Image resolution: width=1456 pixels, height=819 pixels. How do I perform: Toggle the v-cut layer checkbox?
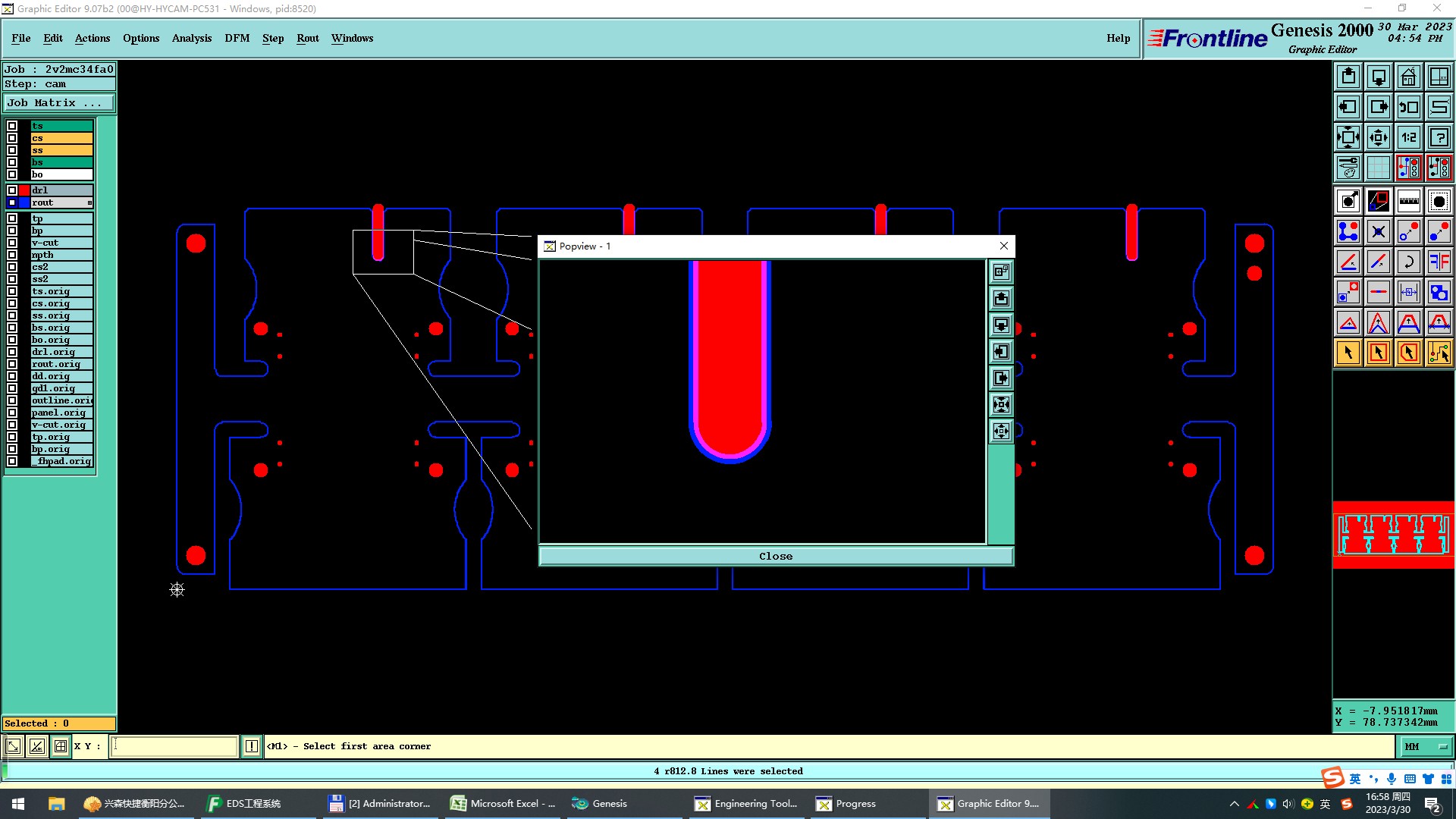coord(12,243)
